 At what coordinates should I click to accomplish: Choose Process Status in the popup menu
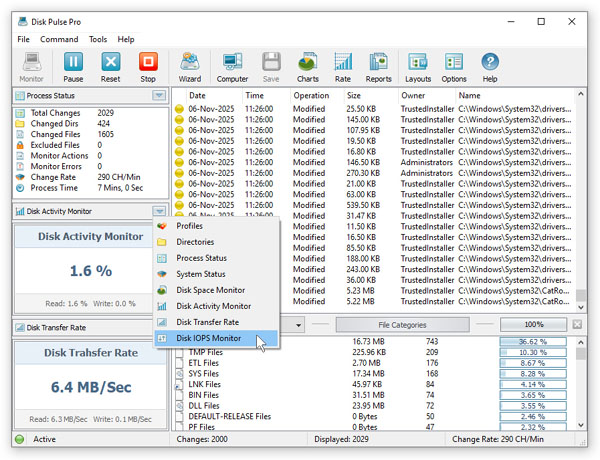point(217,258)
